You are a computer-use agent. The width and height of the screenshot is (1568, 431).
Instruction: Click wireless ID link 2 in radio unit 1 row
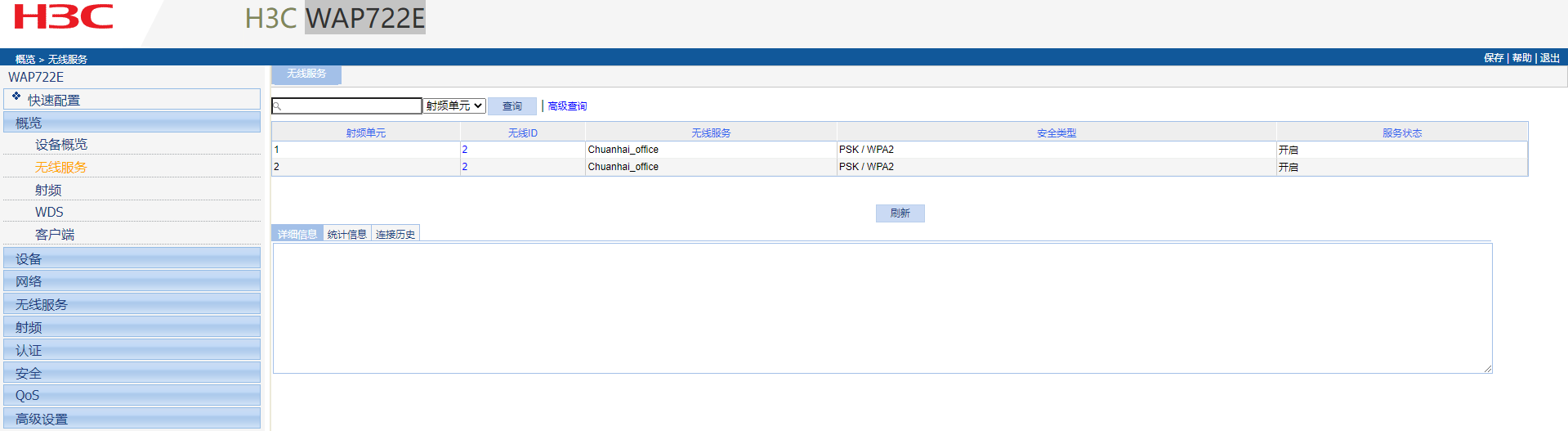465,150
